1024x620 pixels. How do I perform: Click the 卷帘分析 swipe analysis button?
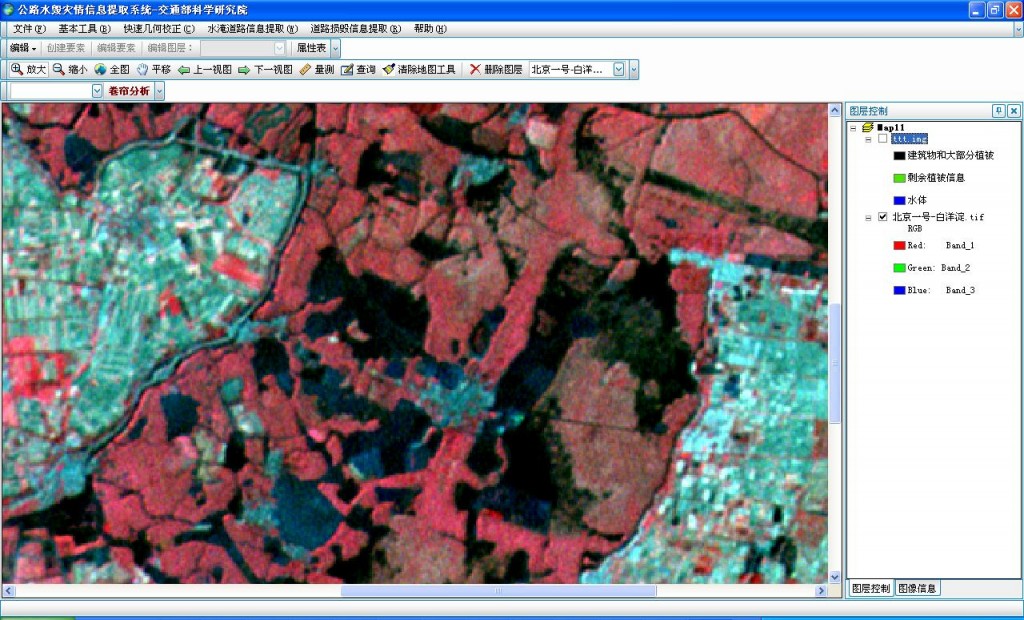tap(128, 91)
